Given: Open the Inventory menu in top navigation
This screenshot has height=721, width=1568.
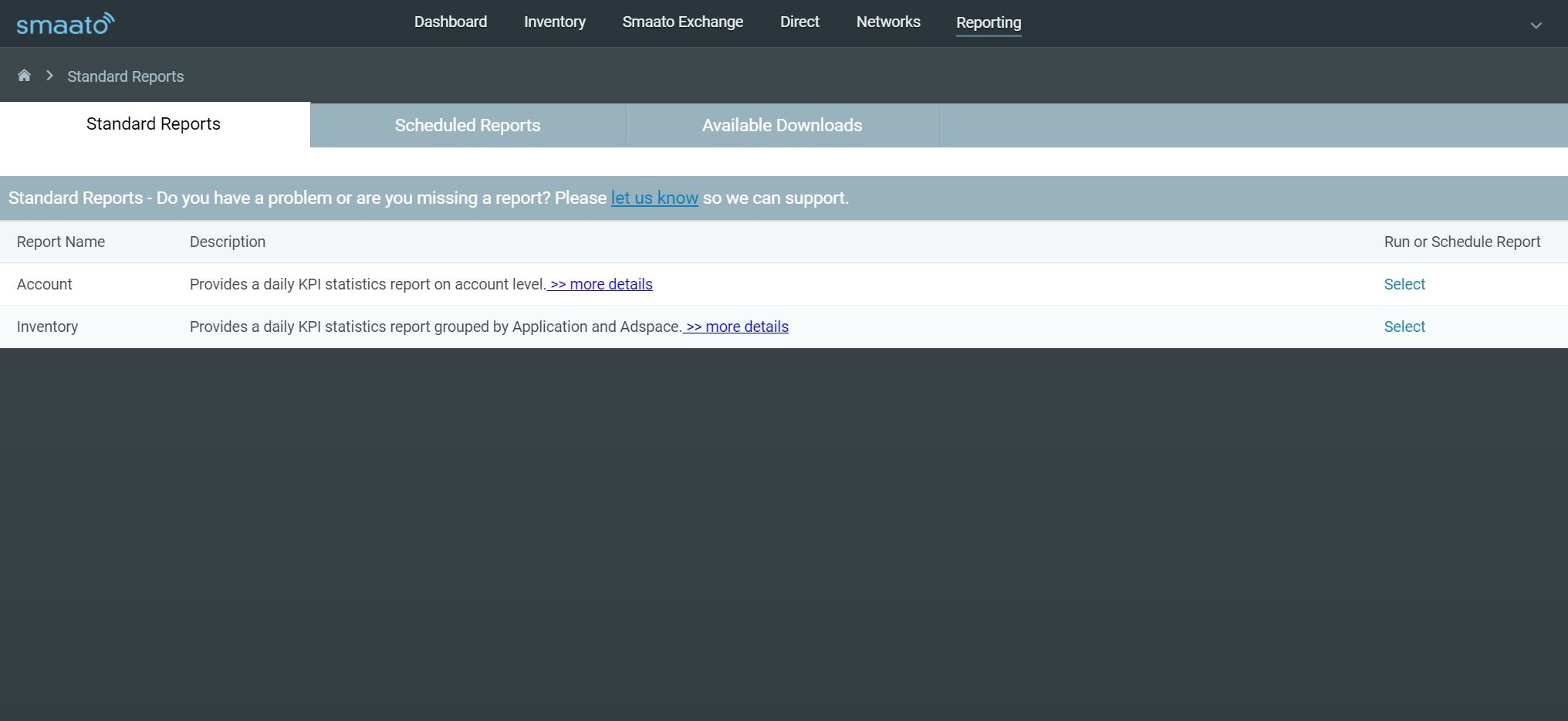Looking at the screenshot, I should 555,22.
